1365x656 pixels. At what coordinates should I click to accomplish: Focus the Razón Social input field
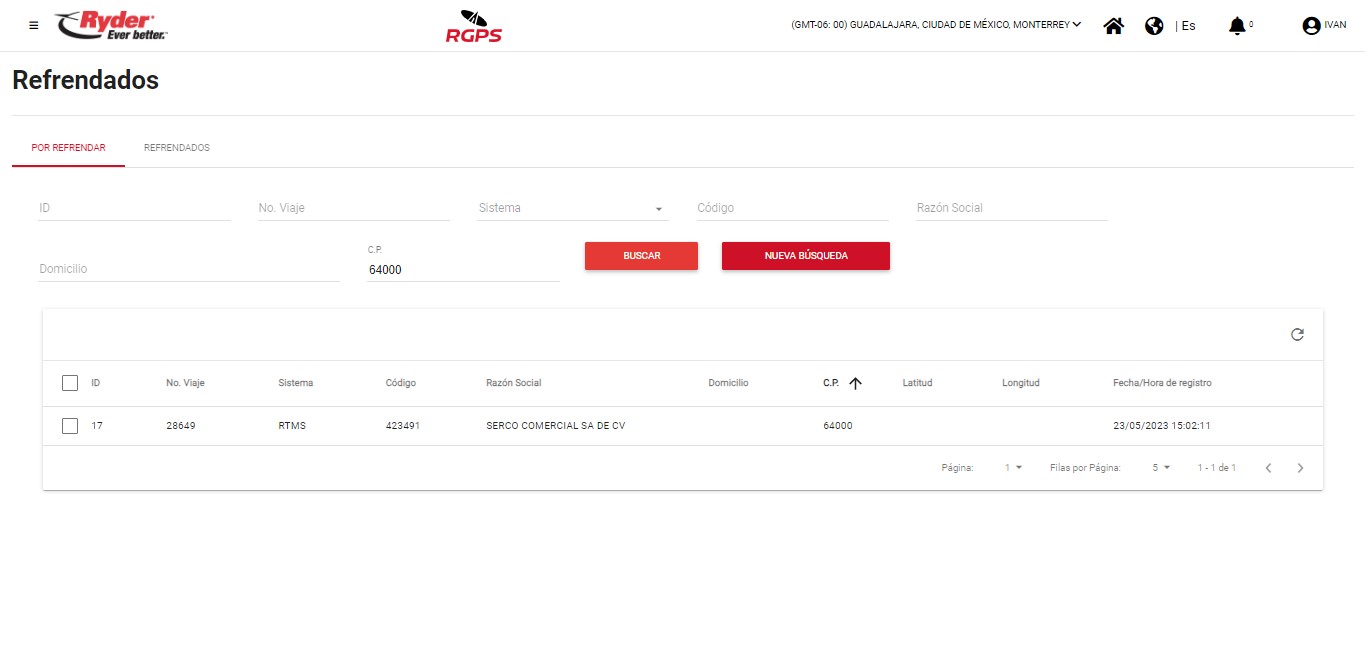[1011, 208]
